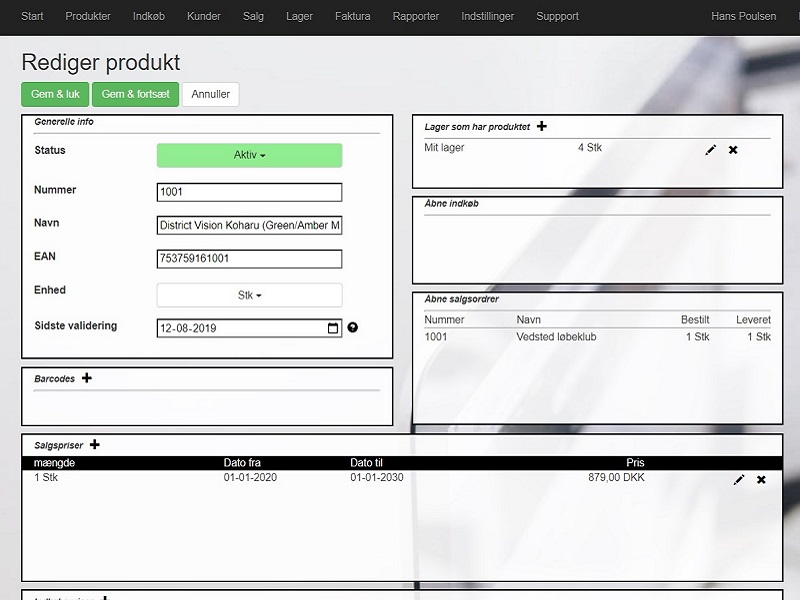Add a new barcode with plus icon

87,378
